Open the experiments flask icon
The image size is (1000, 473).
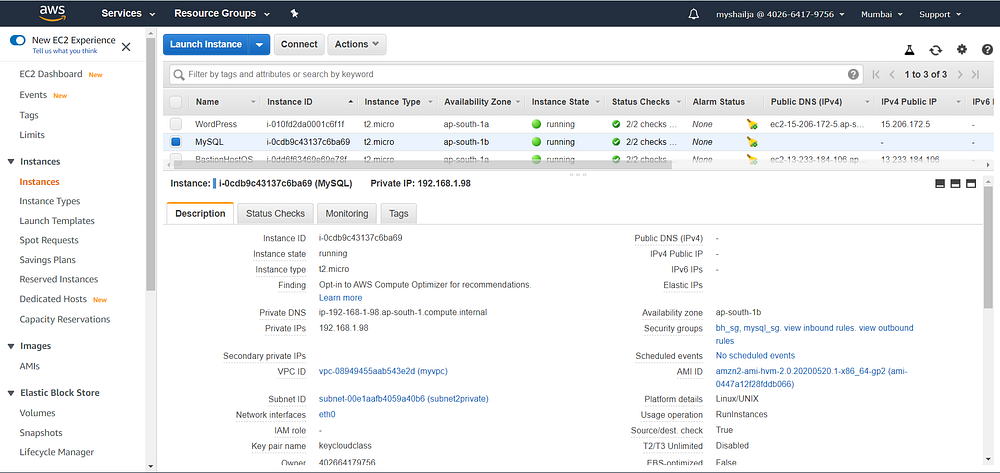click(x=909, y=50)
